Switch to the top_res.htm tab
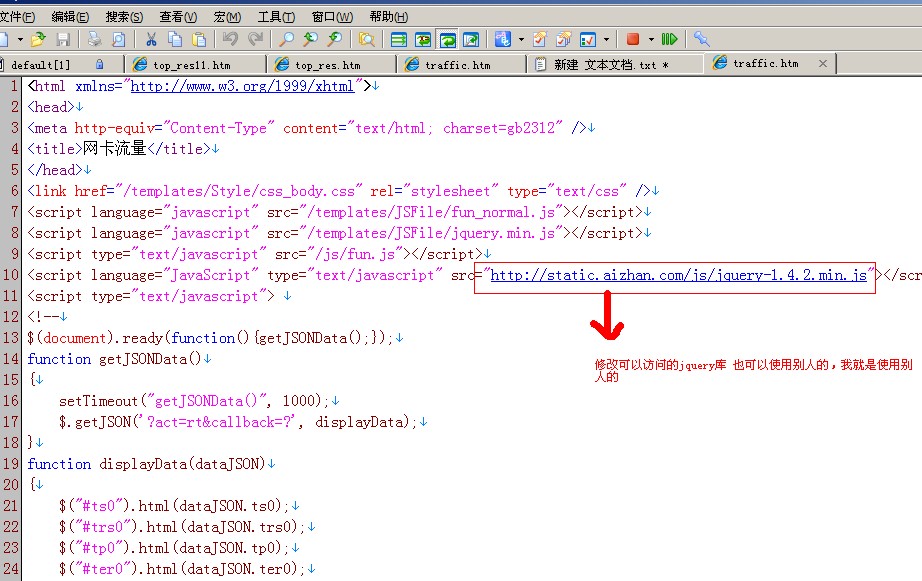 [327, 64]
